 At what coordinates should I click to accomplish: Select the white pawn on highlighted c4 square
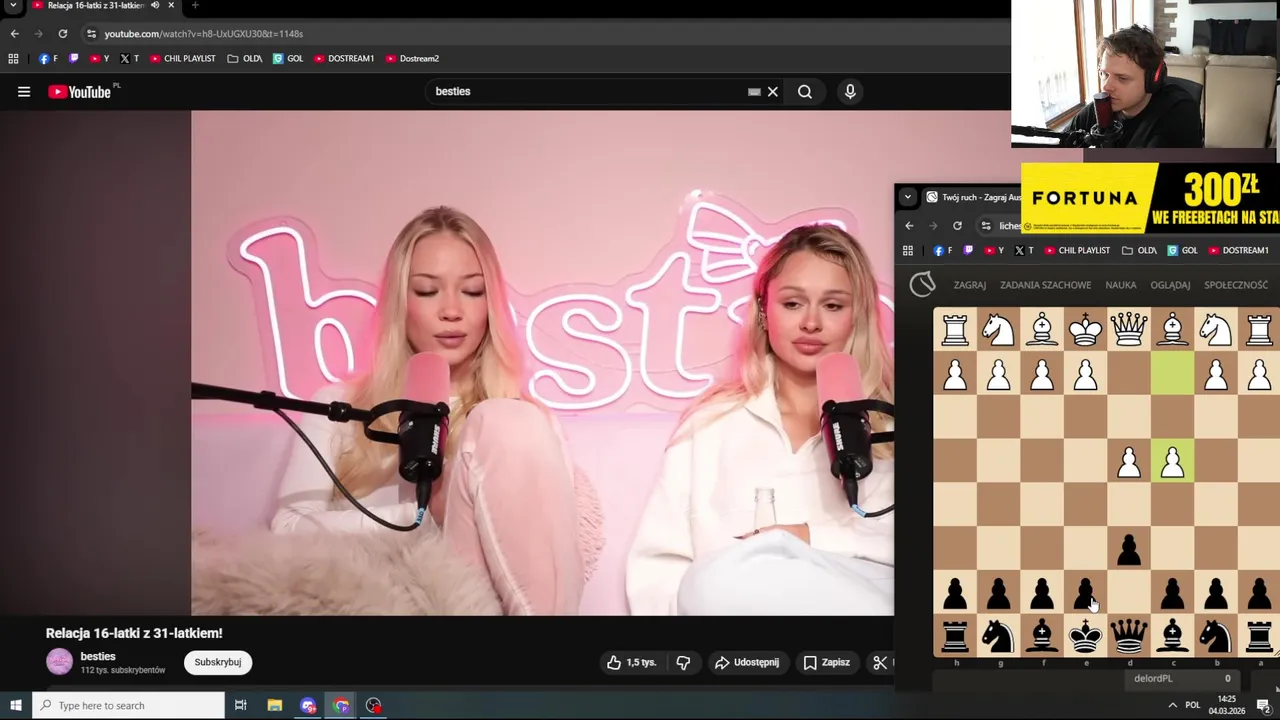tap(1172, 461)
